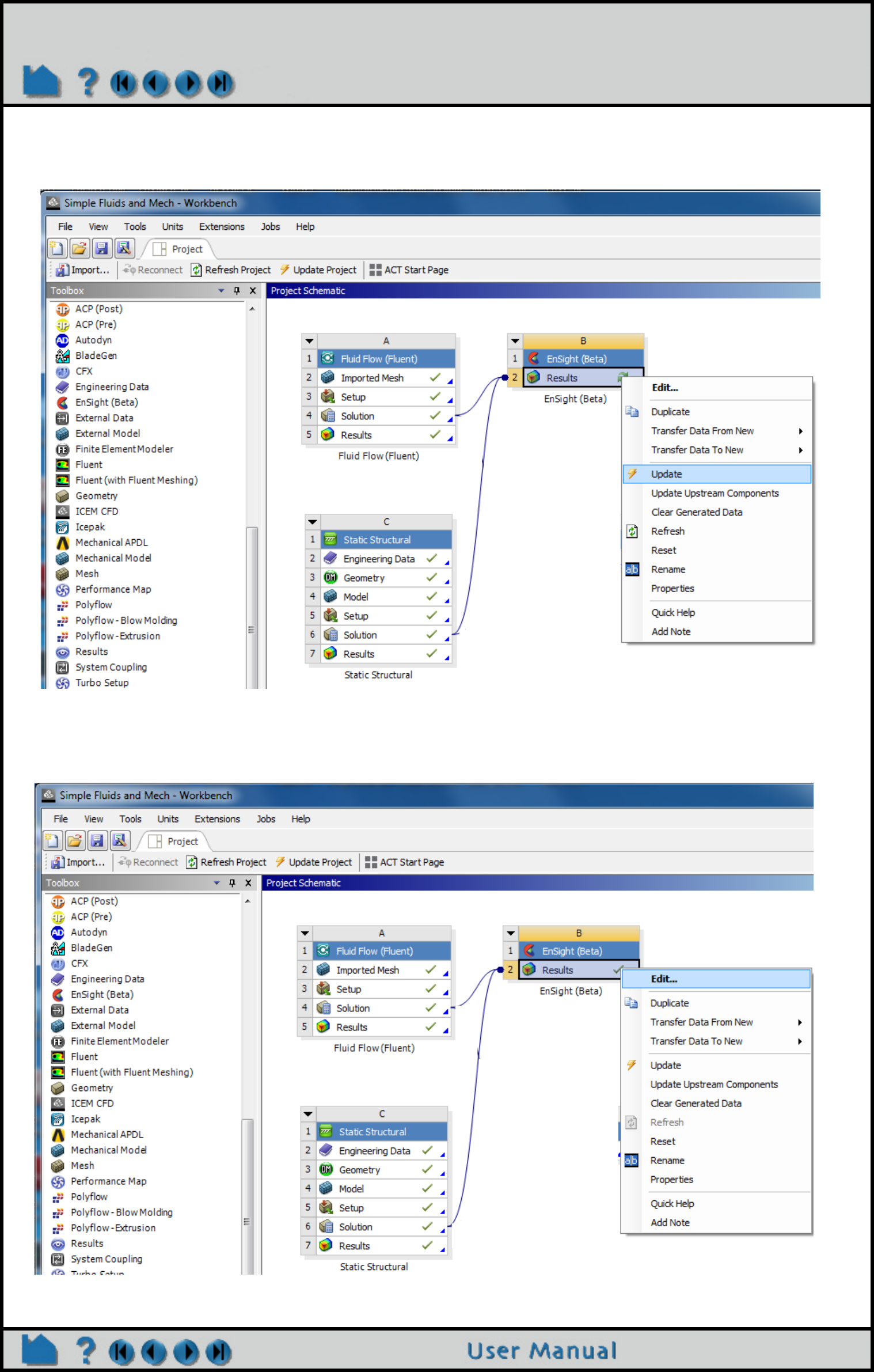Click Update Project in the second screenshot
The image size is (874, 1372).
314,862
